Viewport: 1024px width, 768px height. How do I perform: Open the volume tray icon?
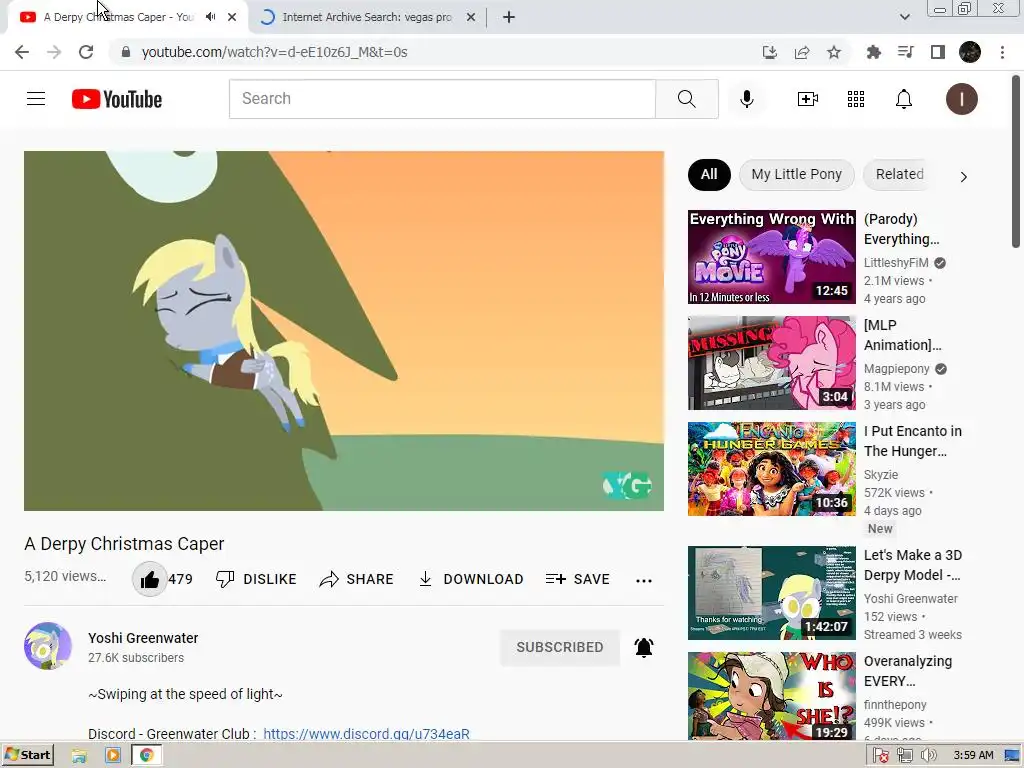pyautogui.click(x=928, y=756)
